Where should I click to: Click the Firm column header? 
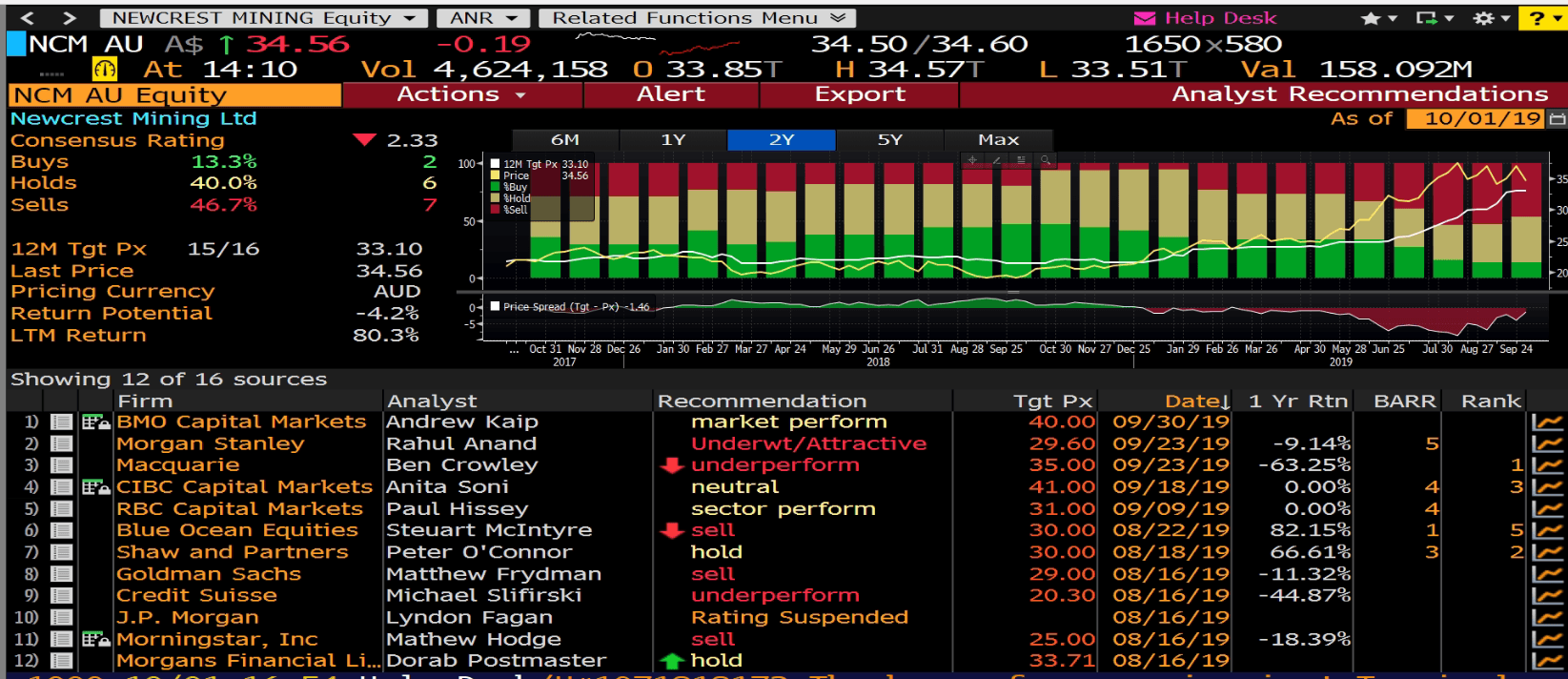(x=248, y=401)
